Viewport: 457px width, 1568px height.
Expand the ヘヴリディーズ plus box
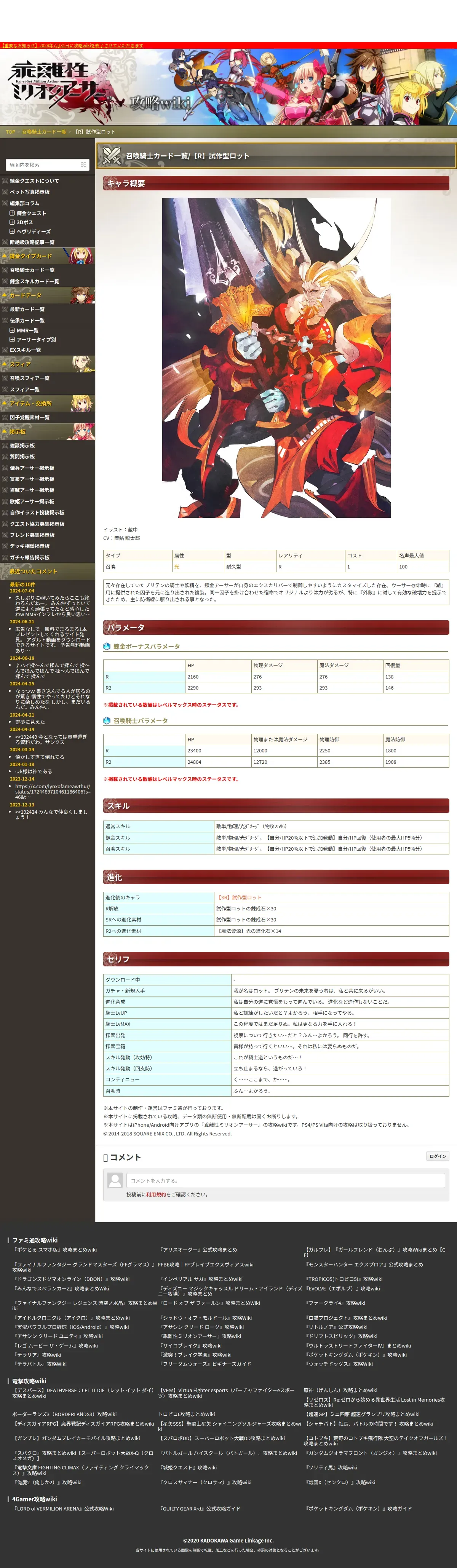click(12, 231)
